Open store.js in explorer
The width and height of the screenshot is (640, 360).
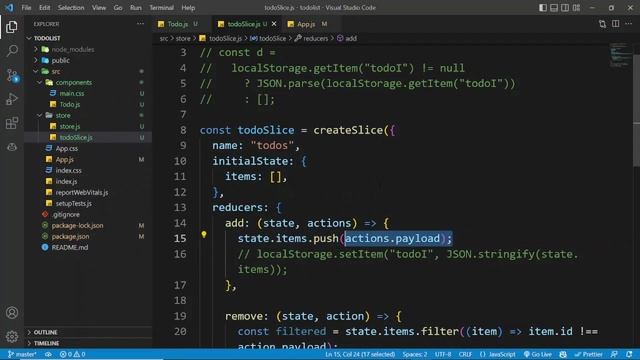pyautogui.click(x=70, y=127)
